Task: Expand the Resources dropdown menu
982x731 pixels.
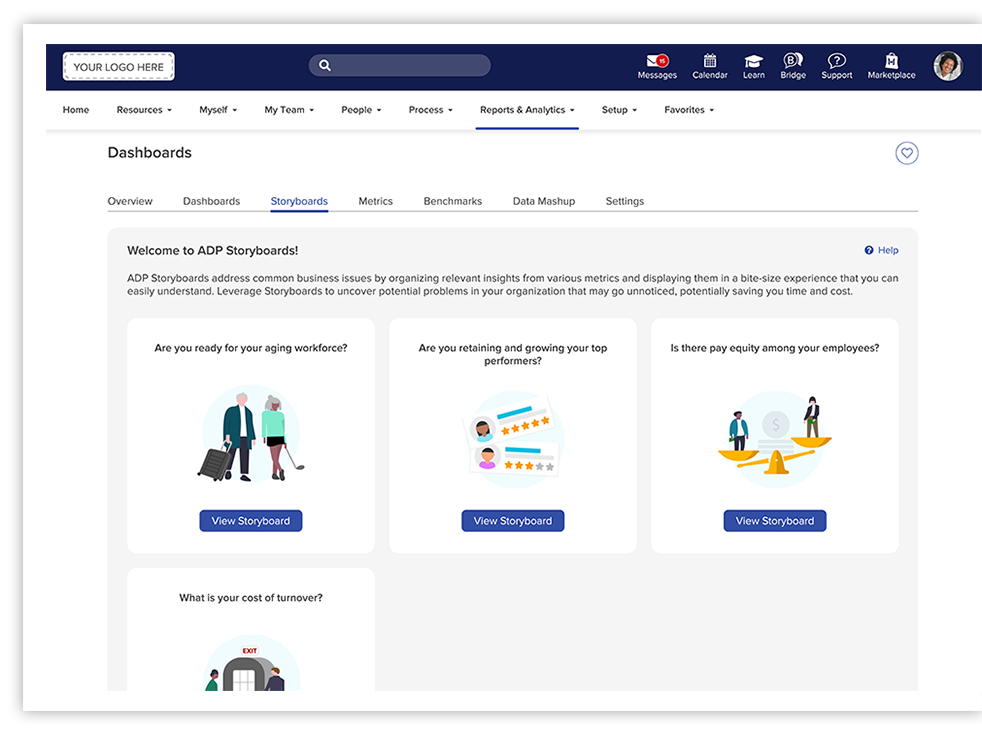Action: click(144, 110)
